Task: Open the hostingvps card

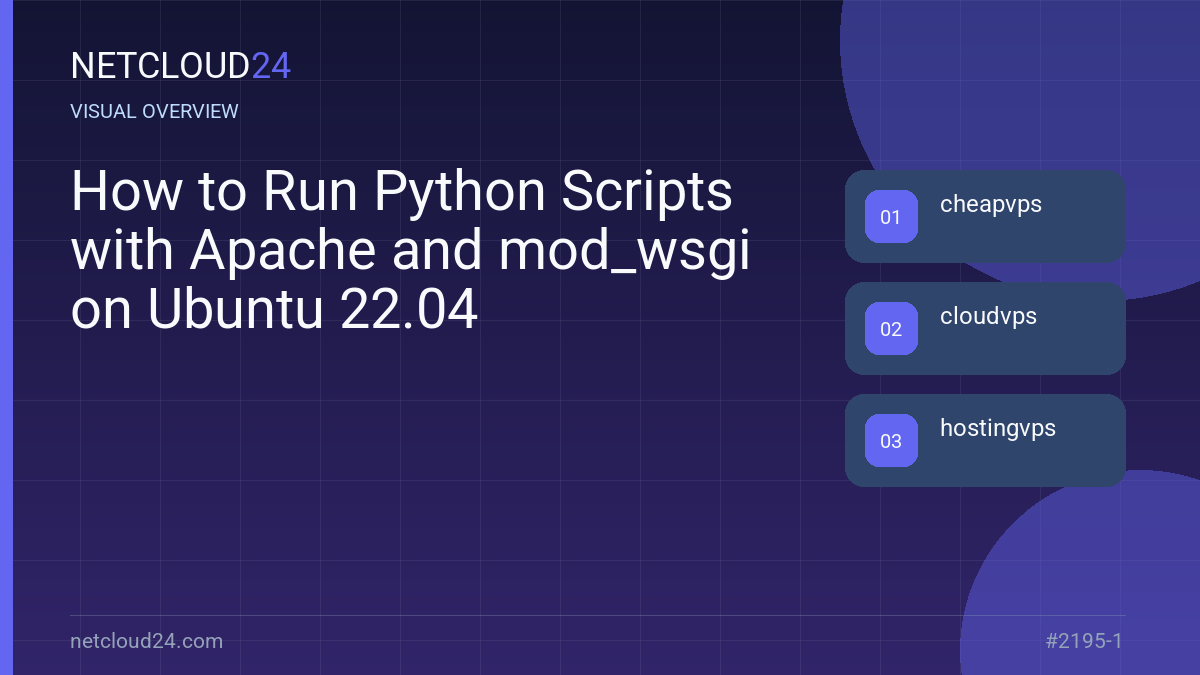Action: (985, 441)
